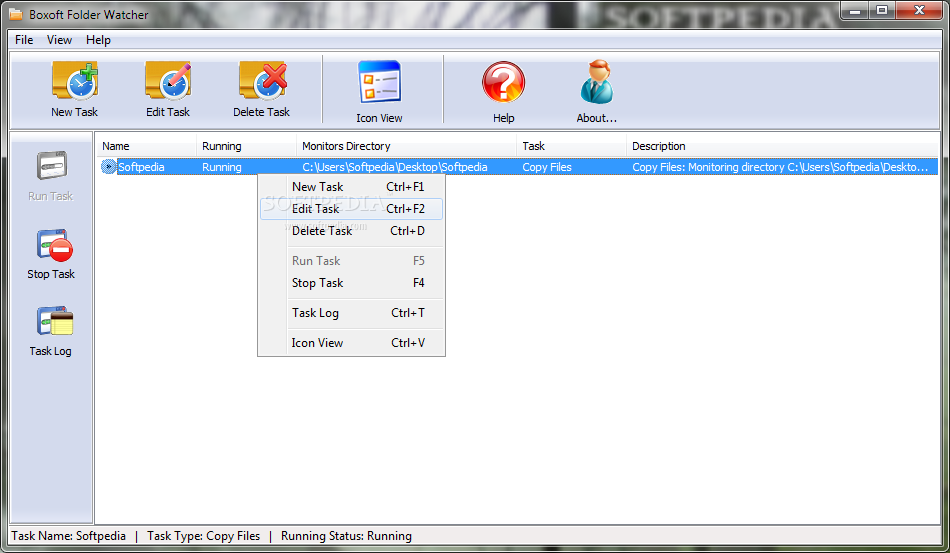Viewport: 950px width, 553px height.
Task: Click the Edit Task toolbar icon
Action: click(168, 81)
